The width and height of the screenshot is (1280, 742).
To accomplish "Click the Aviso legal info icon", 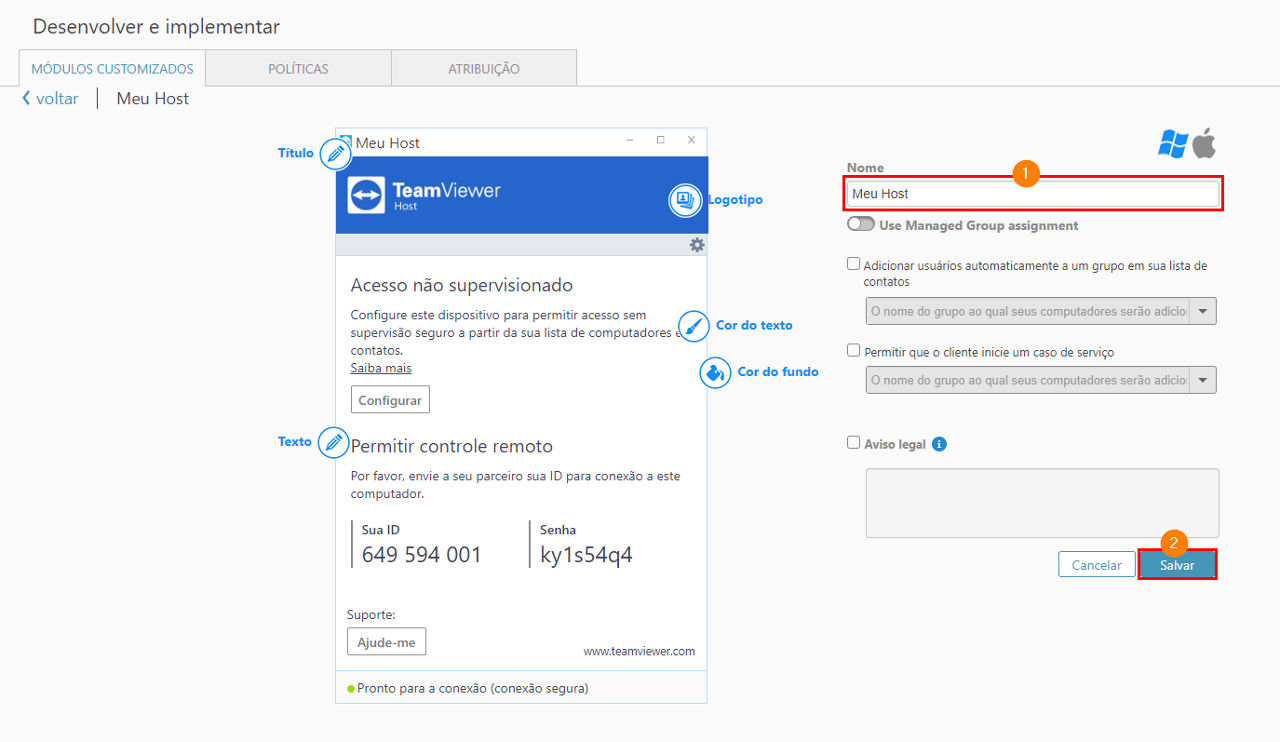I will pyautogui.click(x=939, y=444).
